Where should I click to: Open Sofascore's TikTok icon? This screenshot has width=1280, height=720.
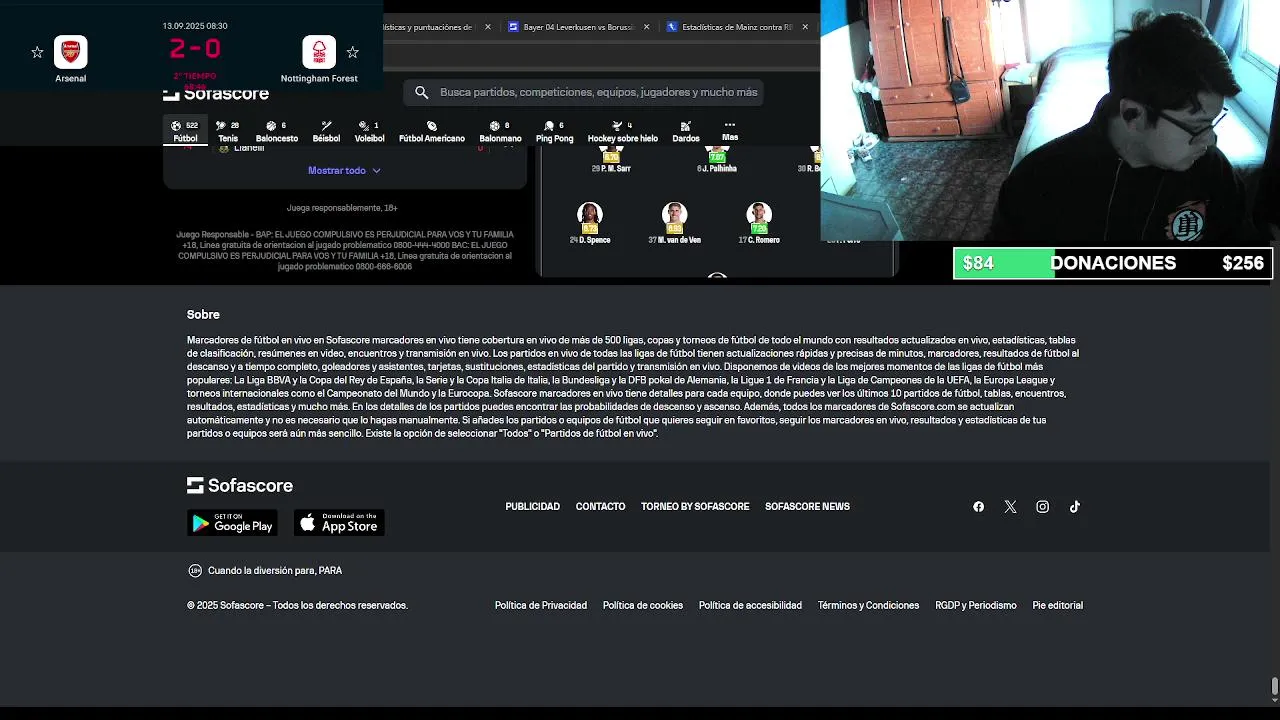(1075, 507)
